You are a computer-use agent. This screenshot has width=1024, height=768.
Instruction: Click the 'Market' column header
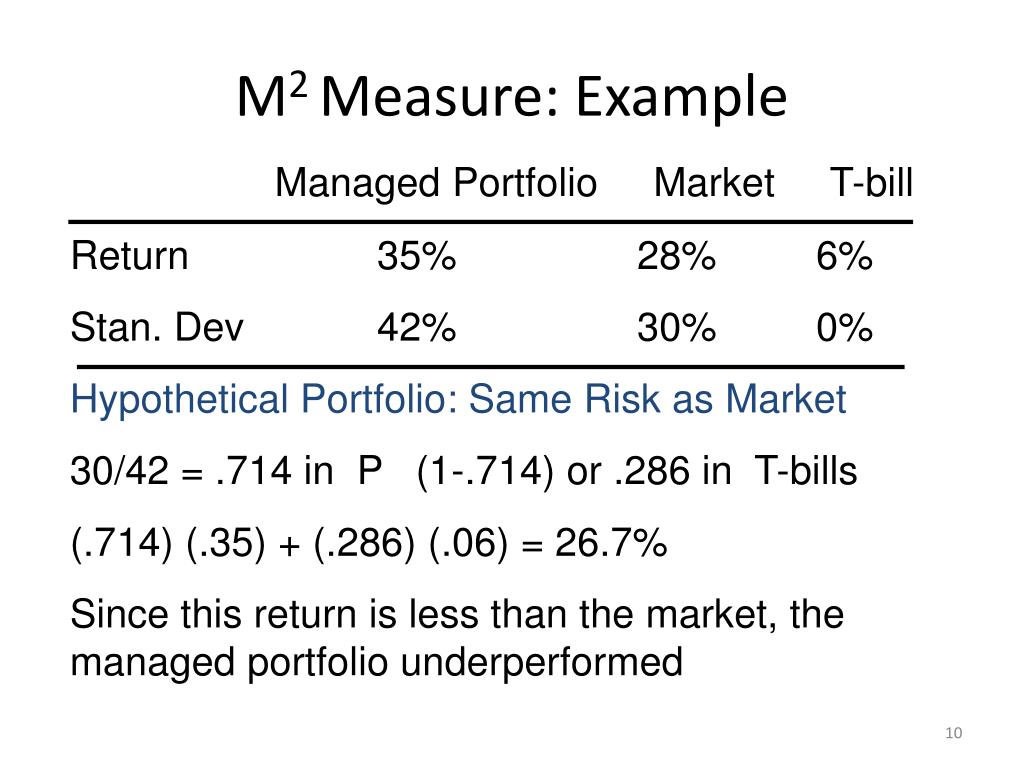tap(714, 184)
